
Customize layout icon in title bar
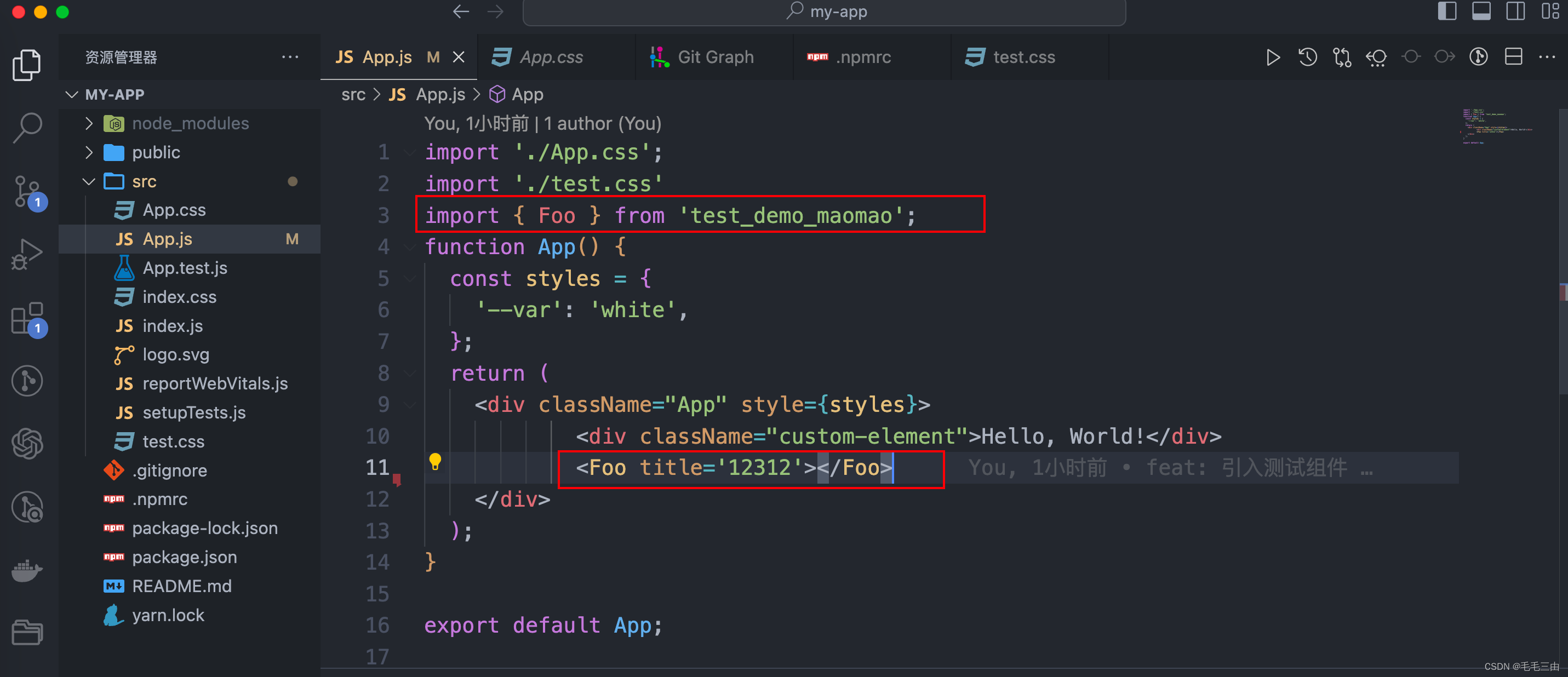pos(1550,11)
